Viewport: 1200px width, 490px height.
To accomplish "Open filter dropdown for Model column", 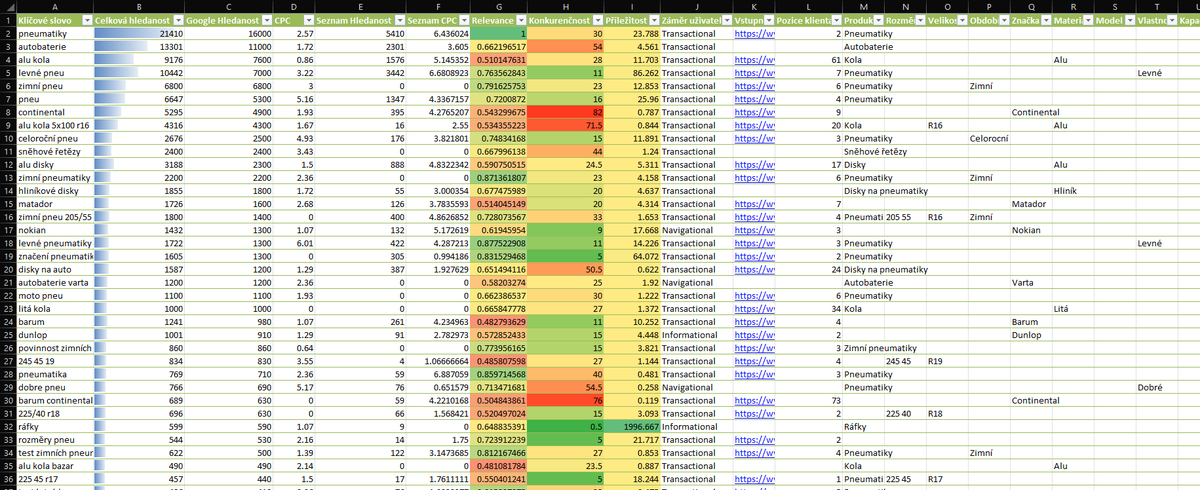I will 1129,20.
